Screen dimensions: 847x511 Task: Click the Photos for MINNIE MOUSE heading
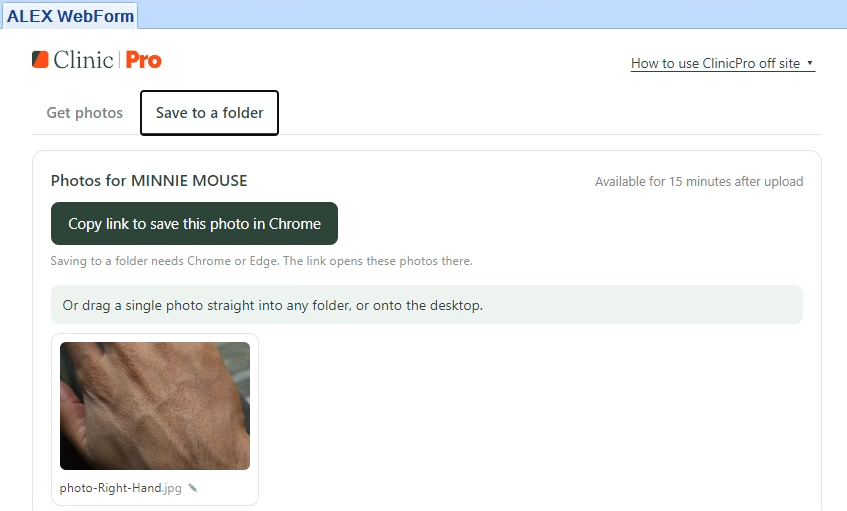(149, 180)
